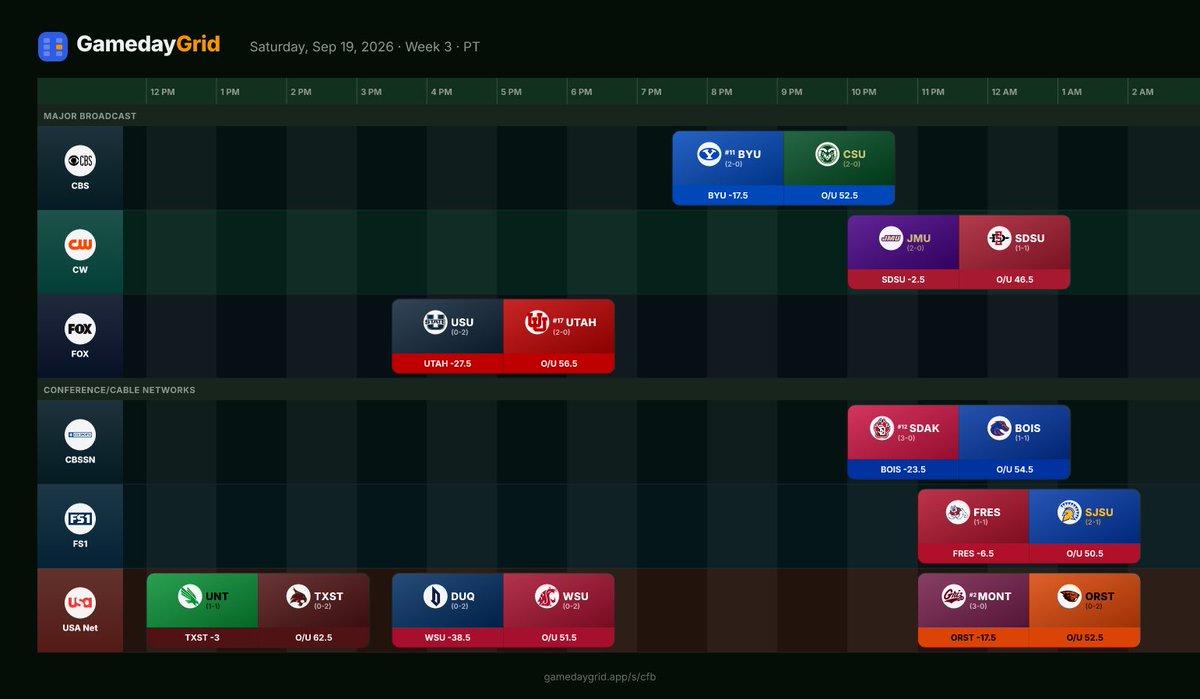Click the 6 PM time column header

pos(581,92)
